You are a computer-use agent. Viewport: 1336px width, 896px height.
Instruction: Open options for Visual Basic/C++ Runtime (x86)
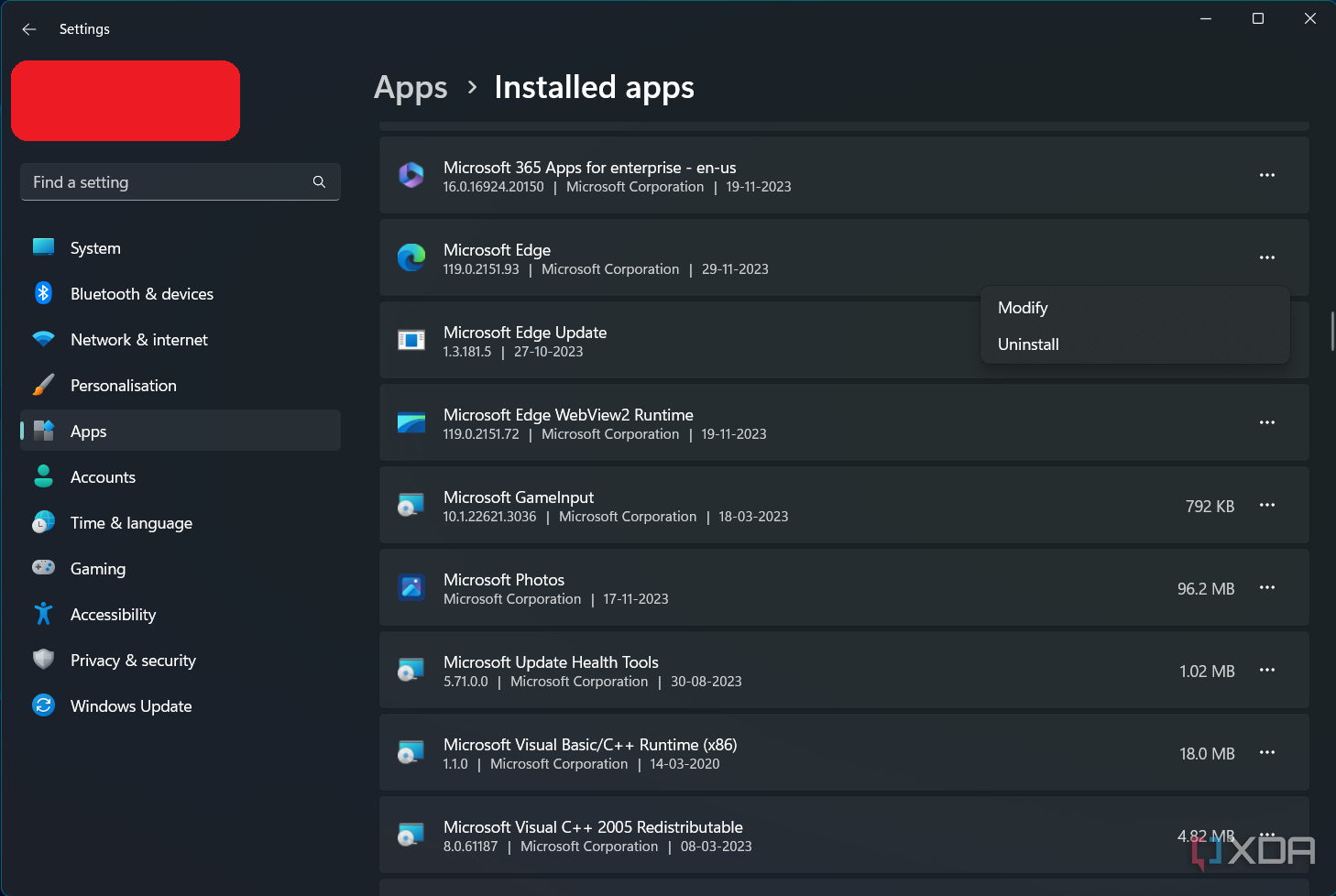point(1267,752)
